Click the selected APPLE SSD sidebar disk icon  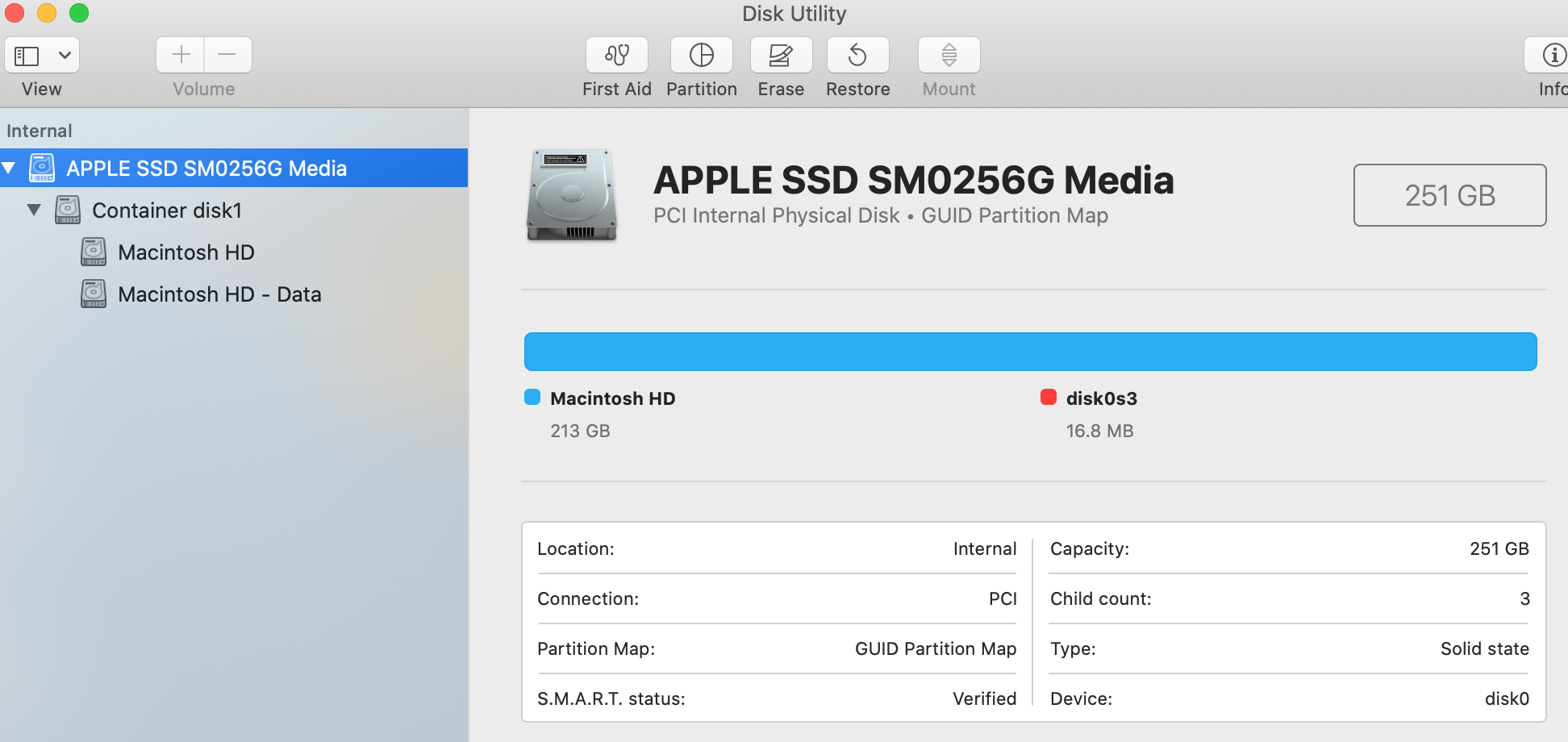pos(42,168)
